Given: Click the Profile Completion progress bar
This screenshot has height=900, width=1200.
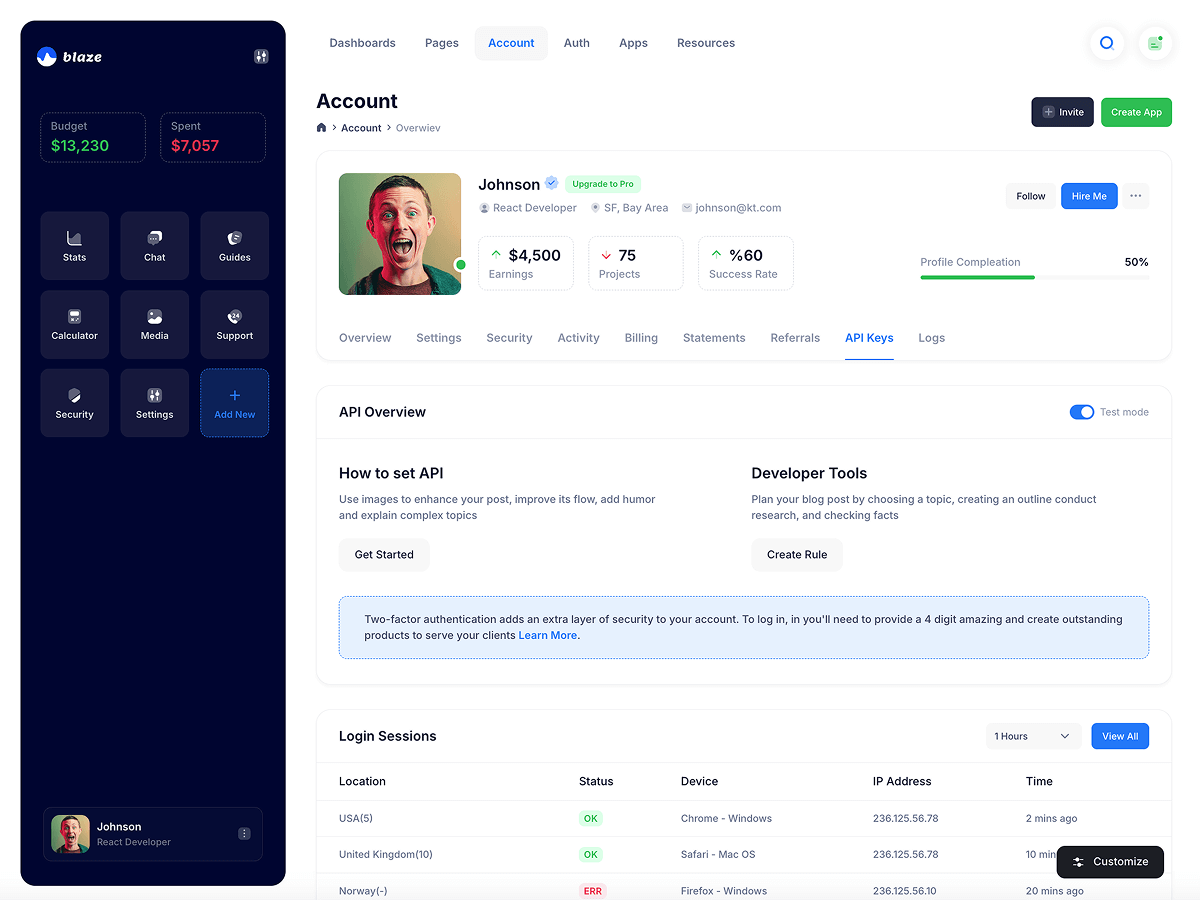Looking at the screenshot, I should click(x=1034, y=277).
